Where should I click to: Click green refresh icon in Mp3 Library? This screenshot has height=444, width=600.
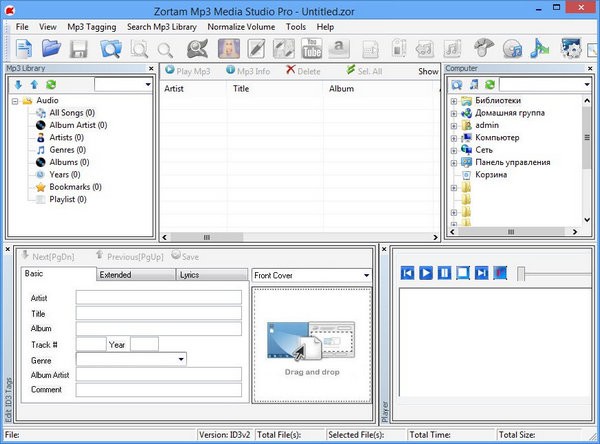point(51,85)
